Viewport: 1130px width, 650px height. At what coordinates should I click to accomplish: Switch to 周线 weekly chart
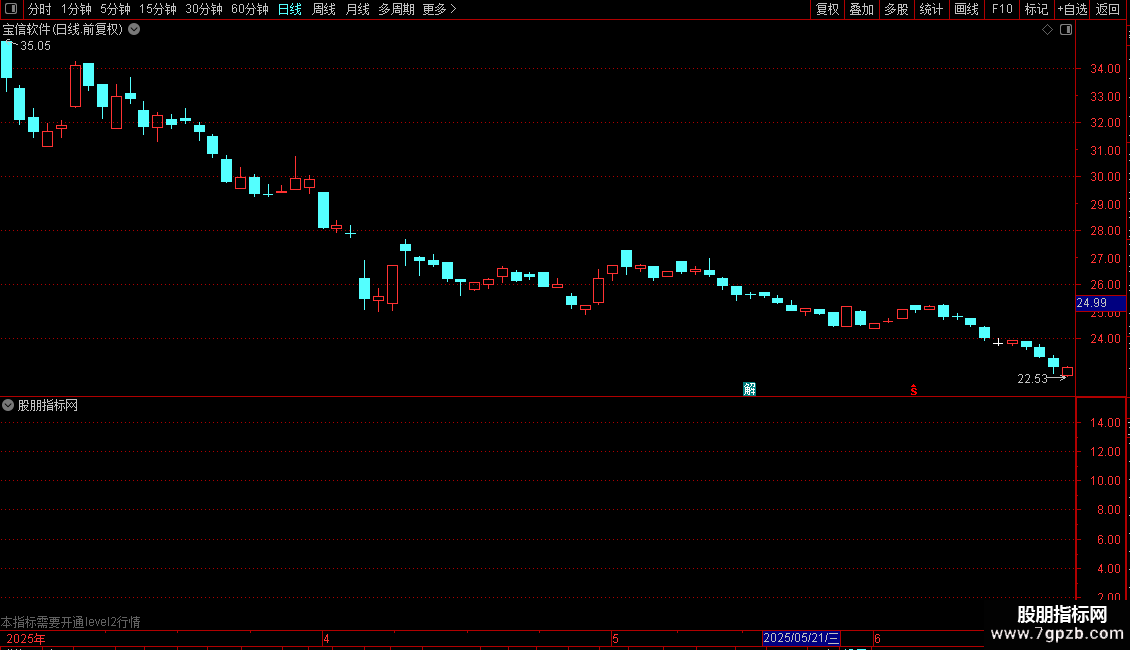tap(324, 9)
